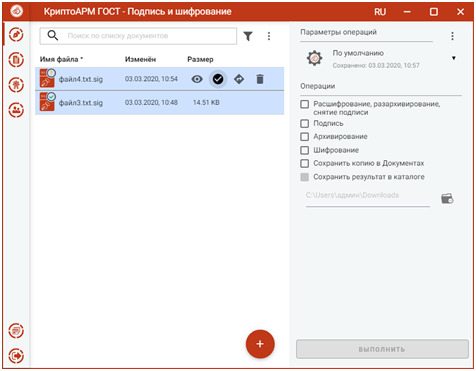Viewport: 476px width, 371px height.
Task: Sort by Изменён column header
Action: point(140,59)
